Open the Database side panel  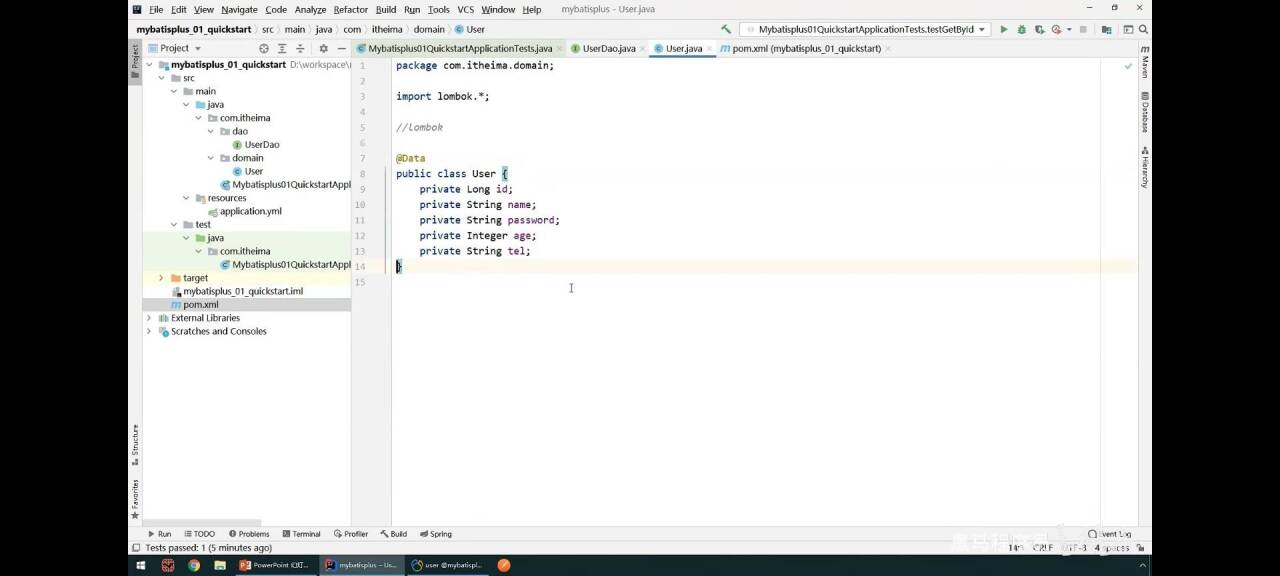[1145, 113]
